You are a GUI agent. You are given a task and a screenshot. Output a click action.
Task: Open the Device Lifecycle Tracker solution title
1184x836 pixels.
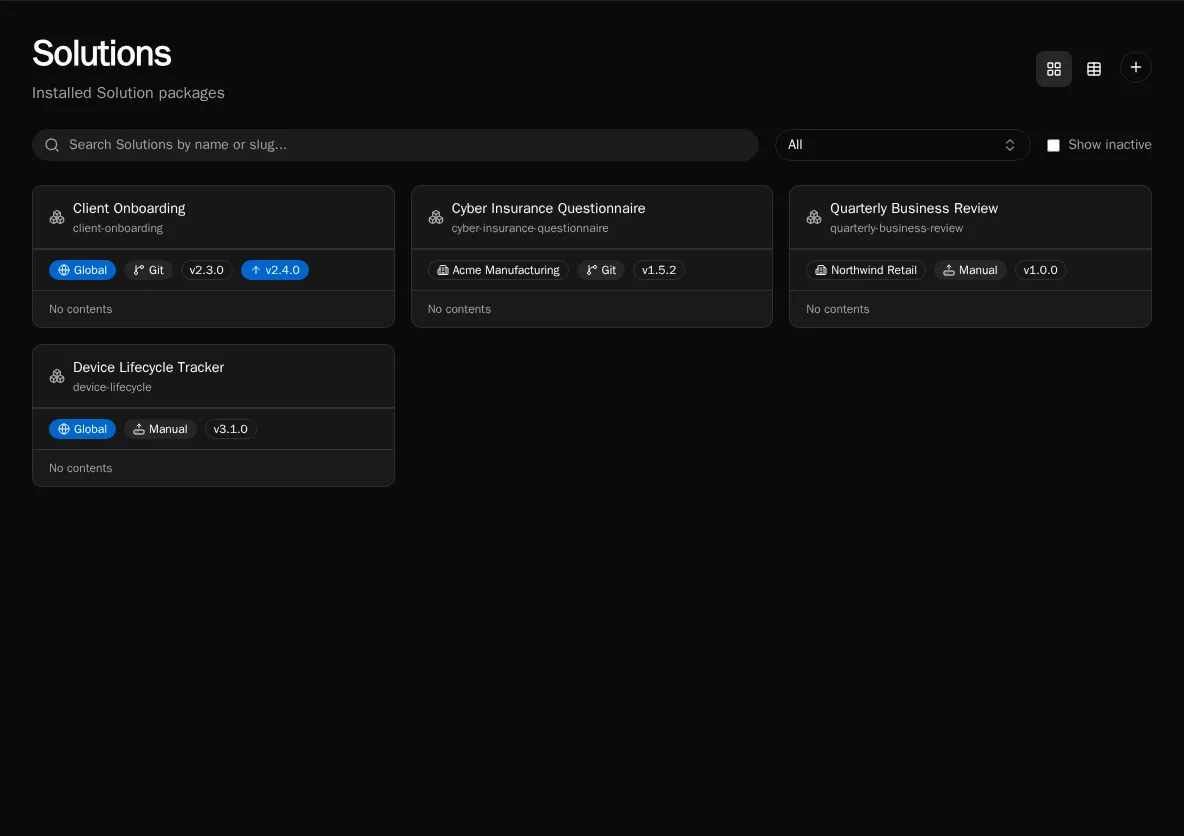click(148, 367)
